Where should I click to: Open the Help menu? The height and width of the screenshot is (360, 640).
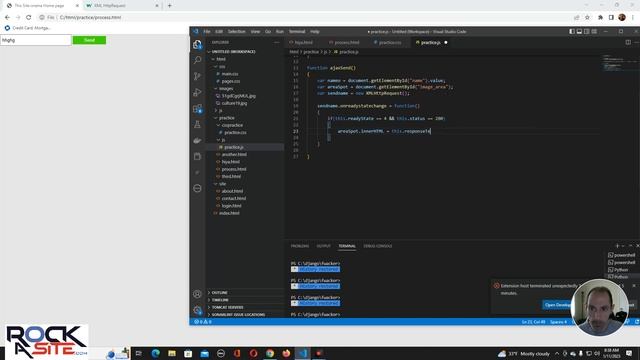click(x=315, y=31)
